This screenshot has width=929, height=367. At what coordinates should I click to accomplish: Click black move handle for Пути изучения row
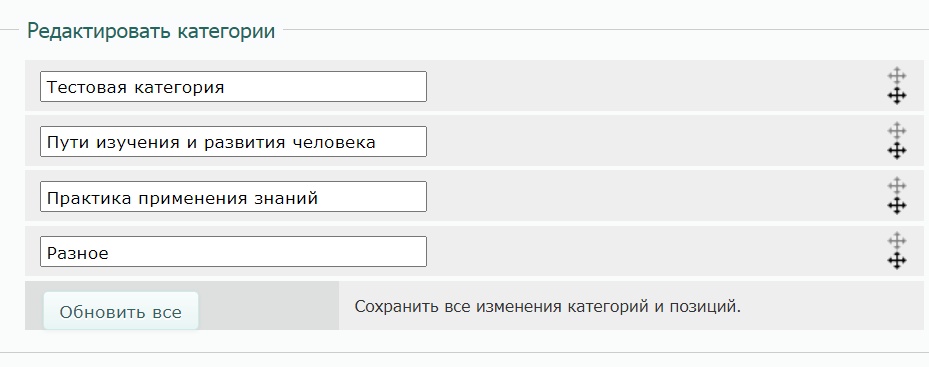coord(897,151)
